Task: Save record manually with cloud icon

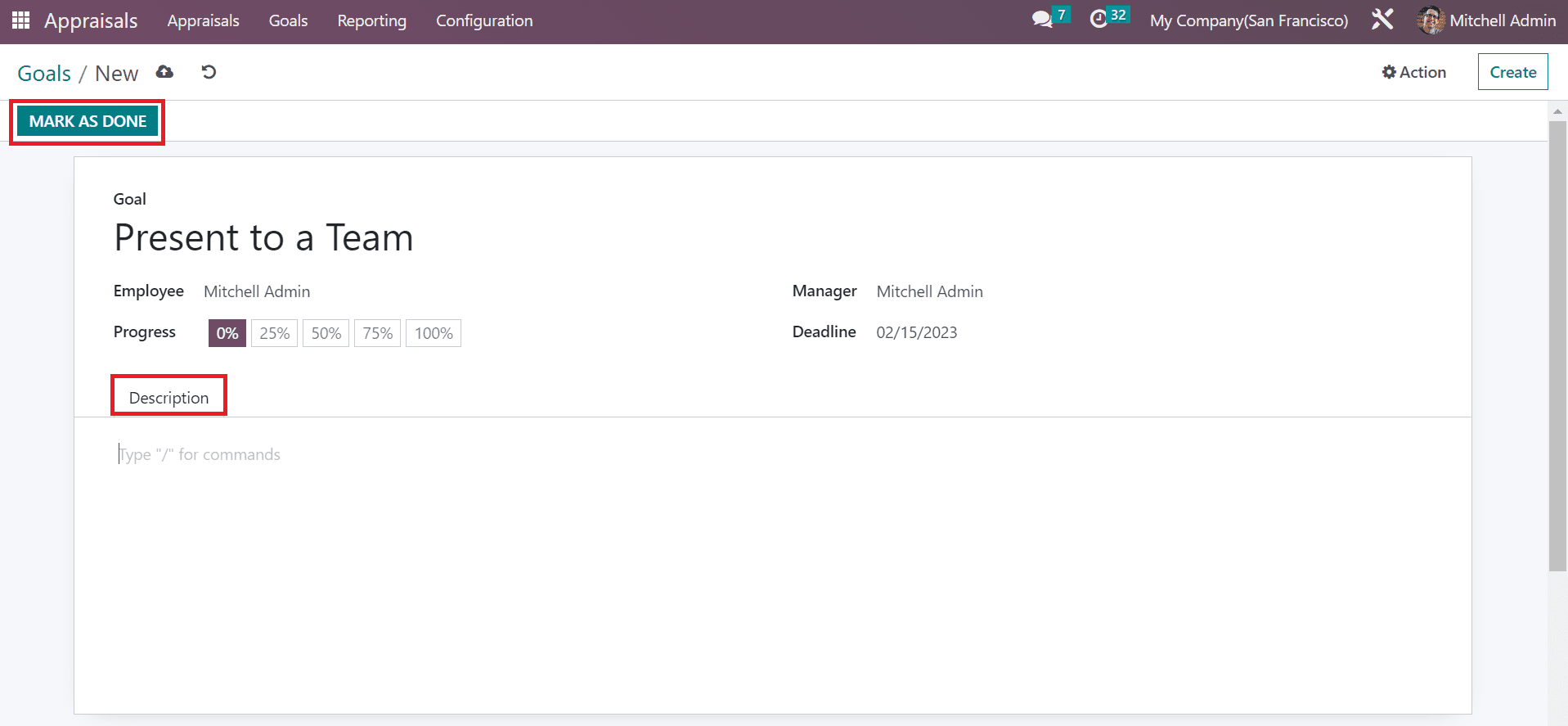Action: point(164,72)
